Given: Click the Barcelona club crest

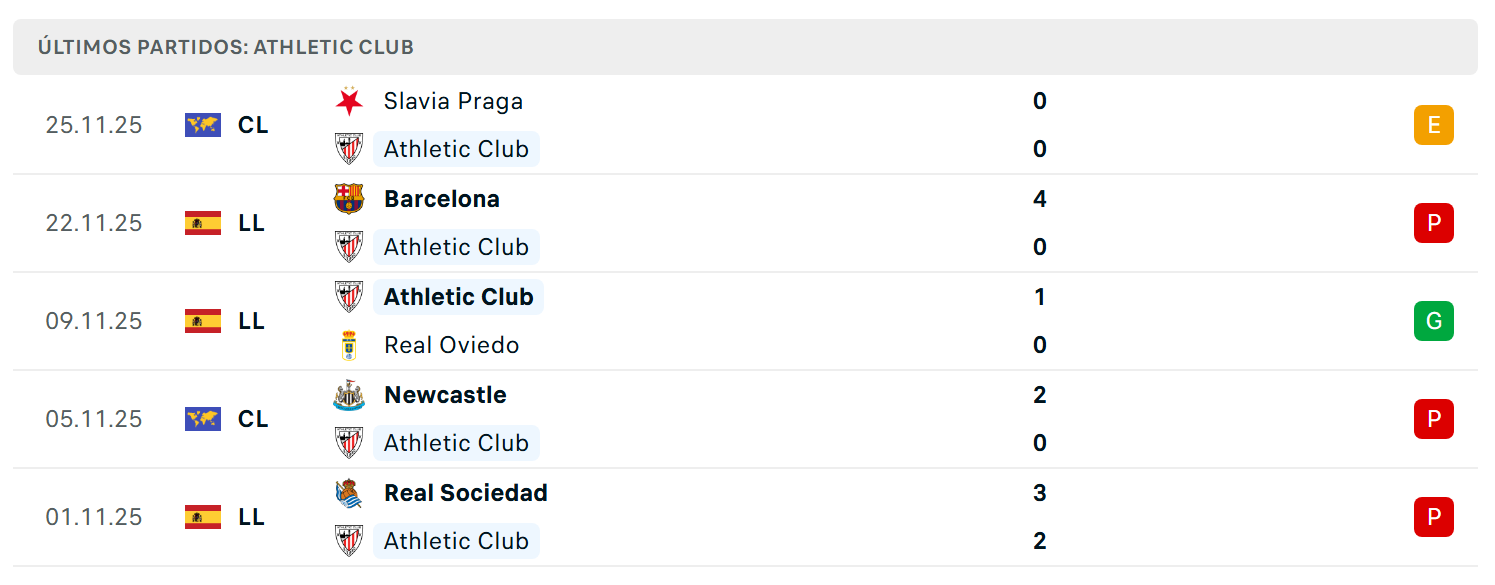Looking at the screenshot, I should (x=349, y=199).
